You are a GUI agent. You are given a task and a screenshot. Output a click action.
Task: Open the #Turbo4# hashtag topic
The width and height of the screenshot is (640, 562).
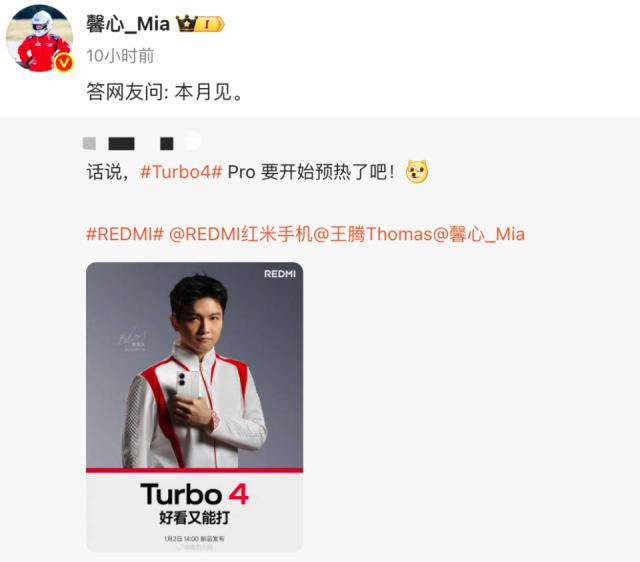click(181, 172)
